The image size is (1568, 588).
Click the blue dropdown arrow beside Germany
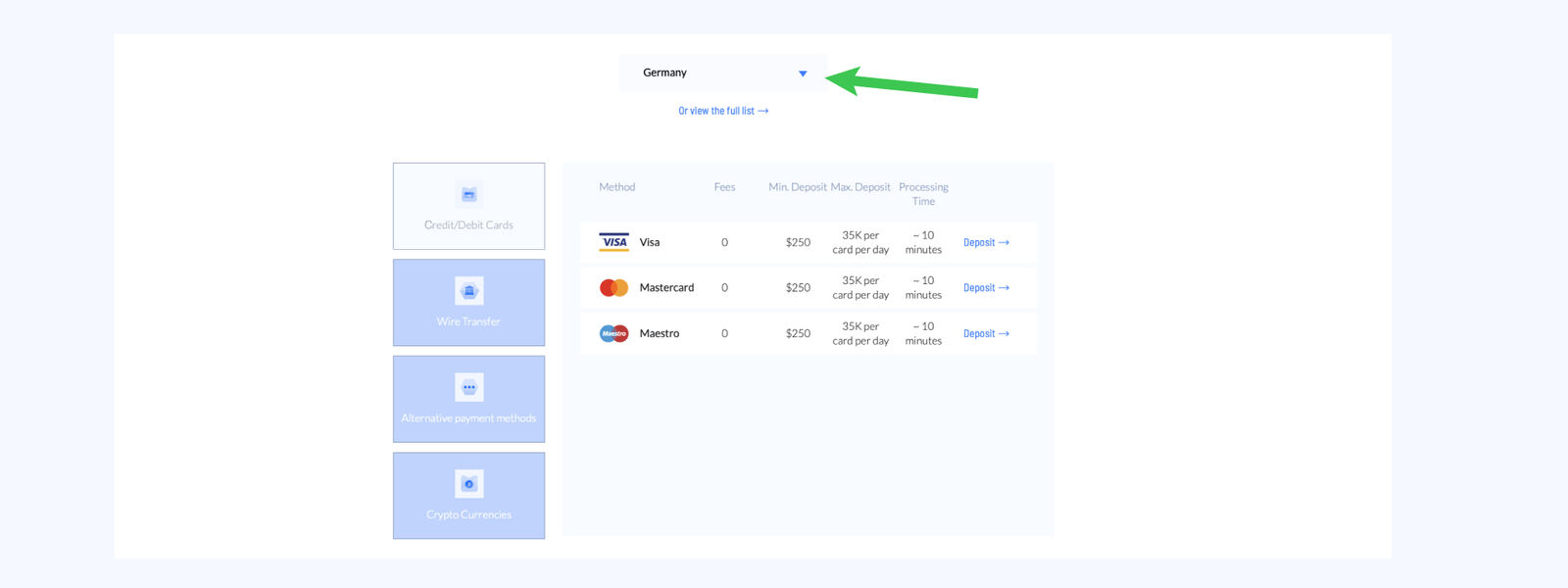803,73
